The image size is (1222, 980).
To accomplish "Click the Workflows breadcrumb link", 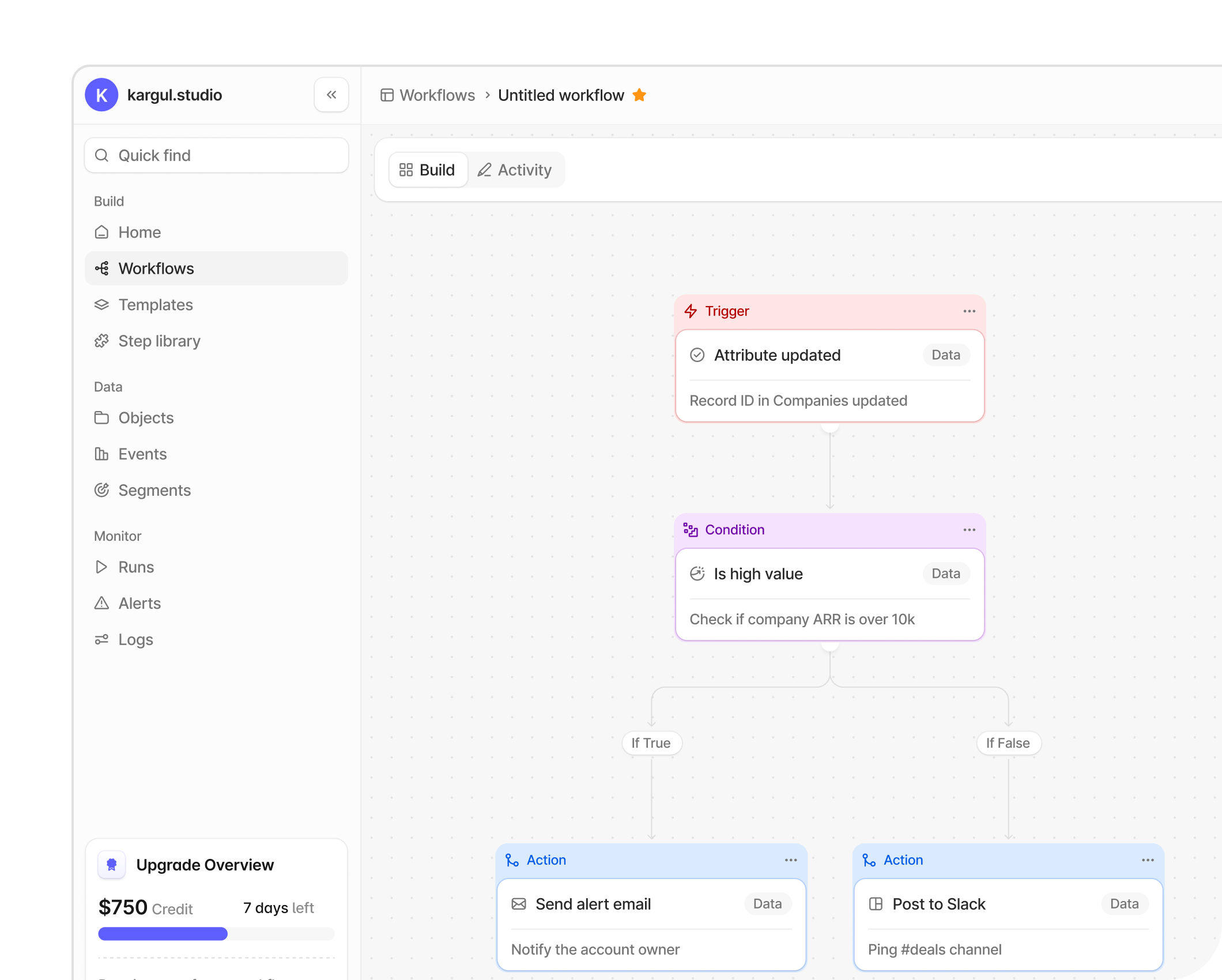I will 436,95.
